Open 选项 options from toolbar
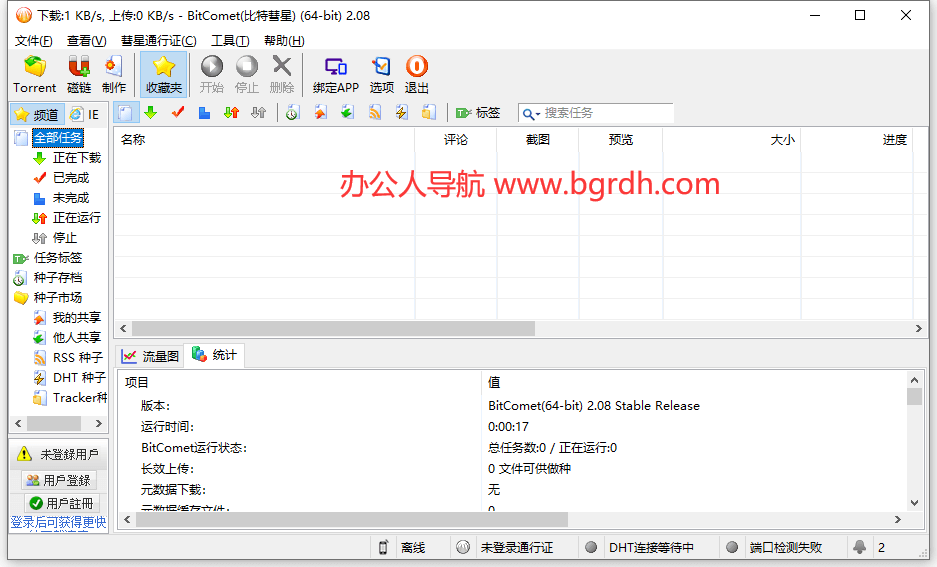Image resolution: width=937 pixels, height=567 pixels. [382, 75]
